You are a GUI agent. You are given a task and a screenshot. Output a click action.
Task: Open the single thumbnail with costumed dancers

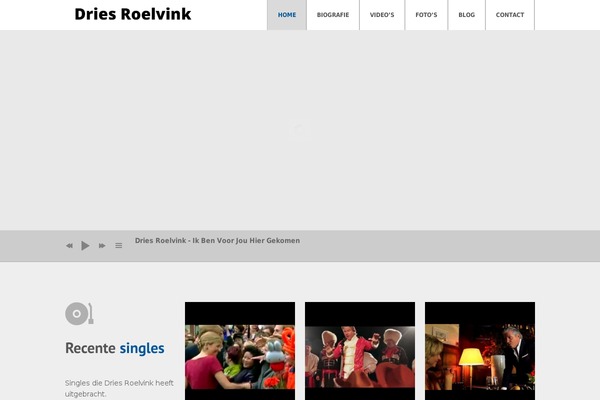[360, 351]
